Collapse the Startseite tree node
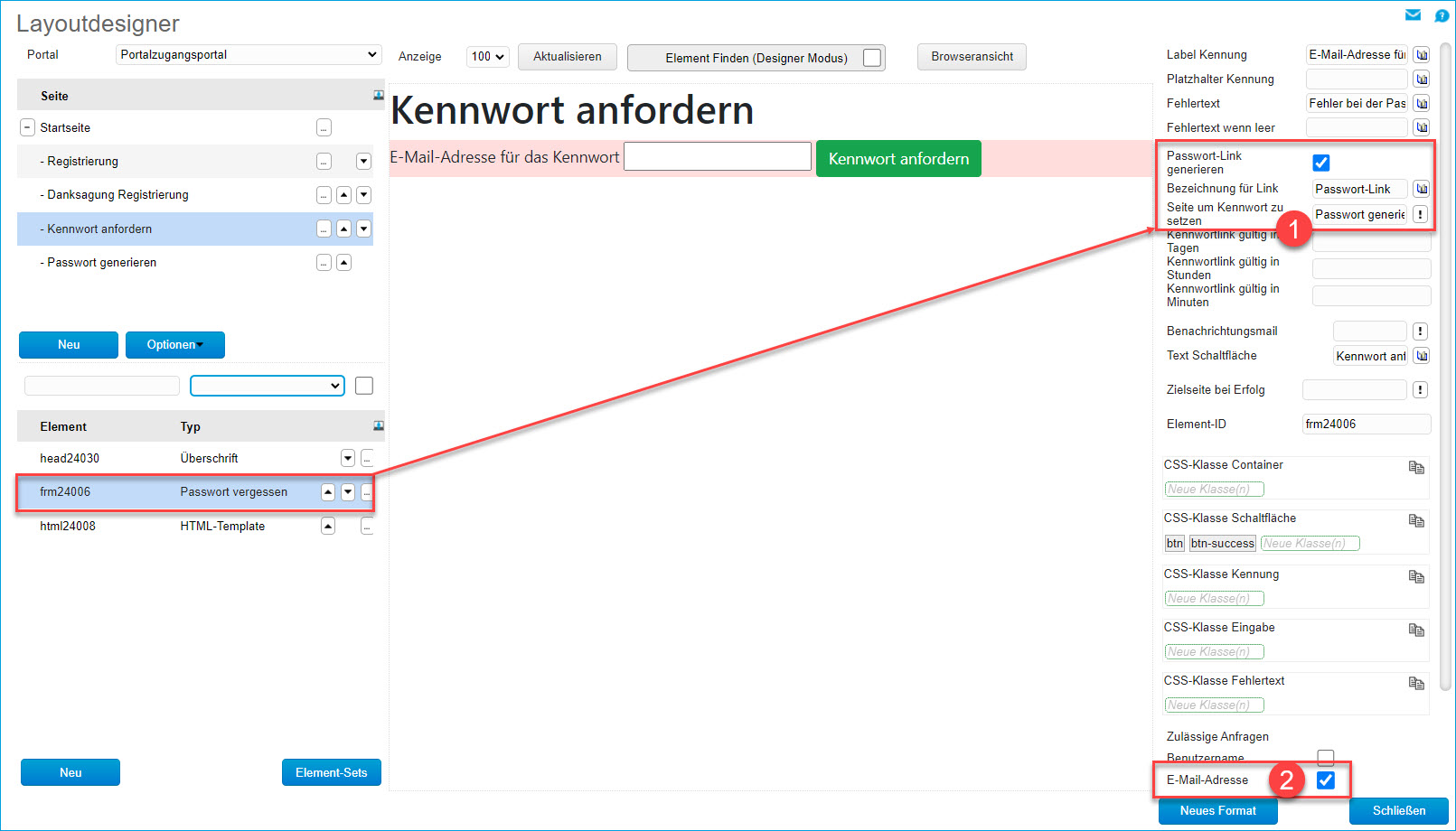 (27, 128)
